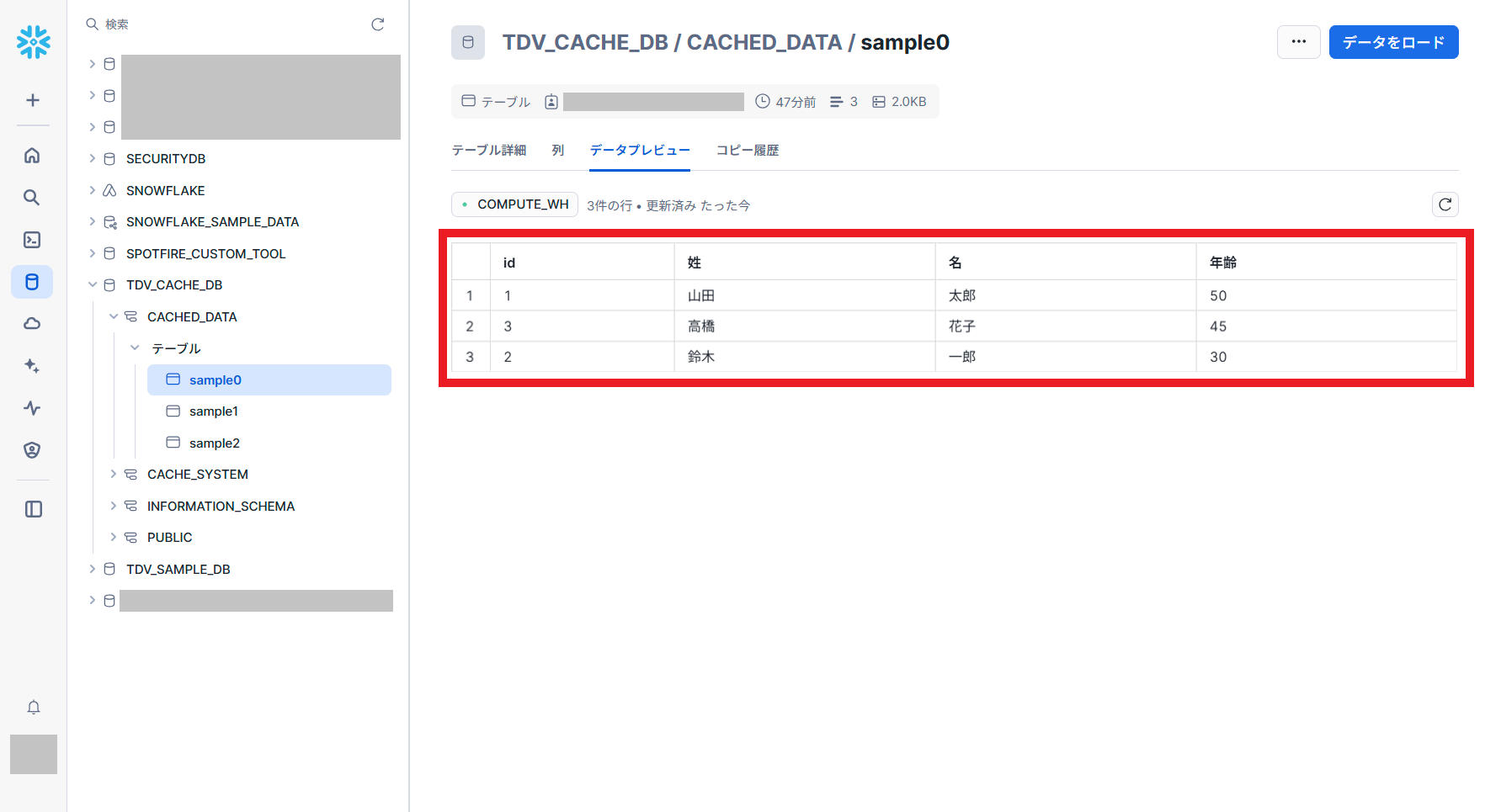
Task: Click the CACHE_SYSTEM schema icon
Action: pos(130,475)
